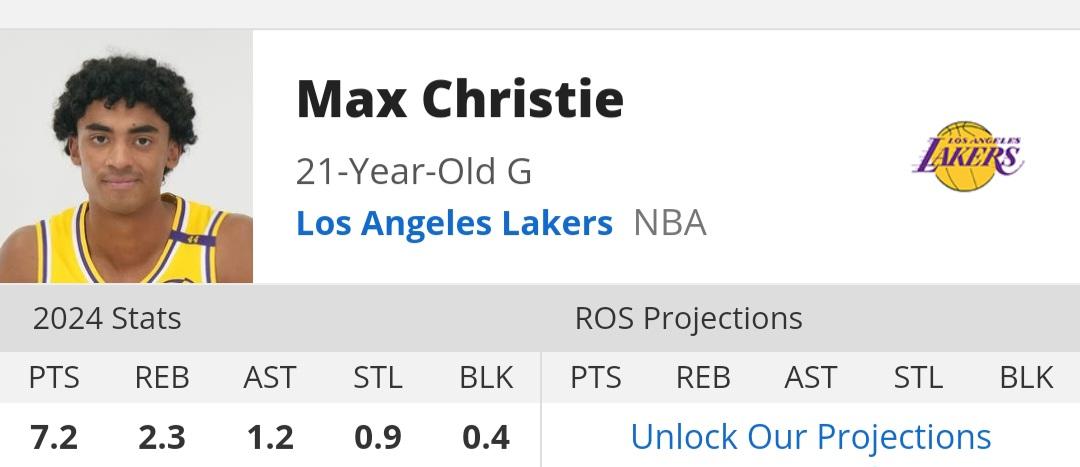Click the 7.2 points stat value

(x=54, y=437)
